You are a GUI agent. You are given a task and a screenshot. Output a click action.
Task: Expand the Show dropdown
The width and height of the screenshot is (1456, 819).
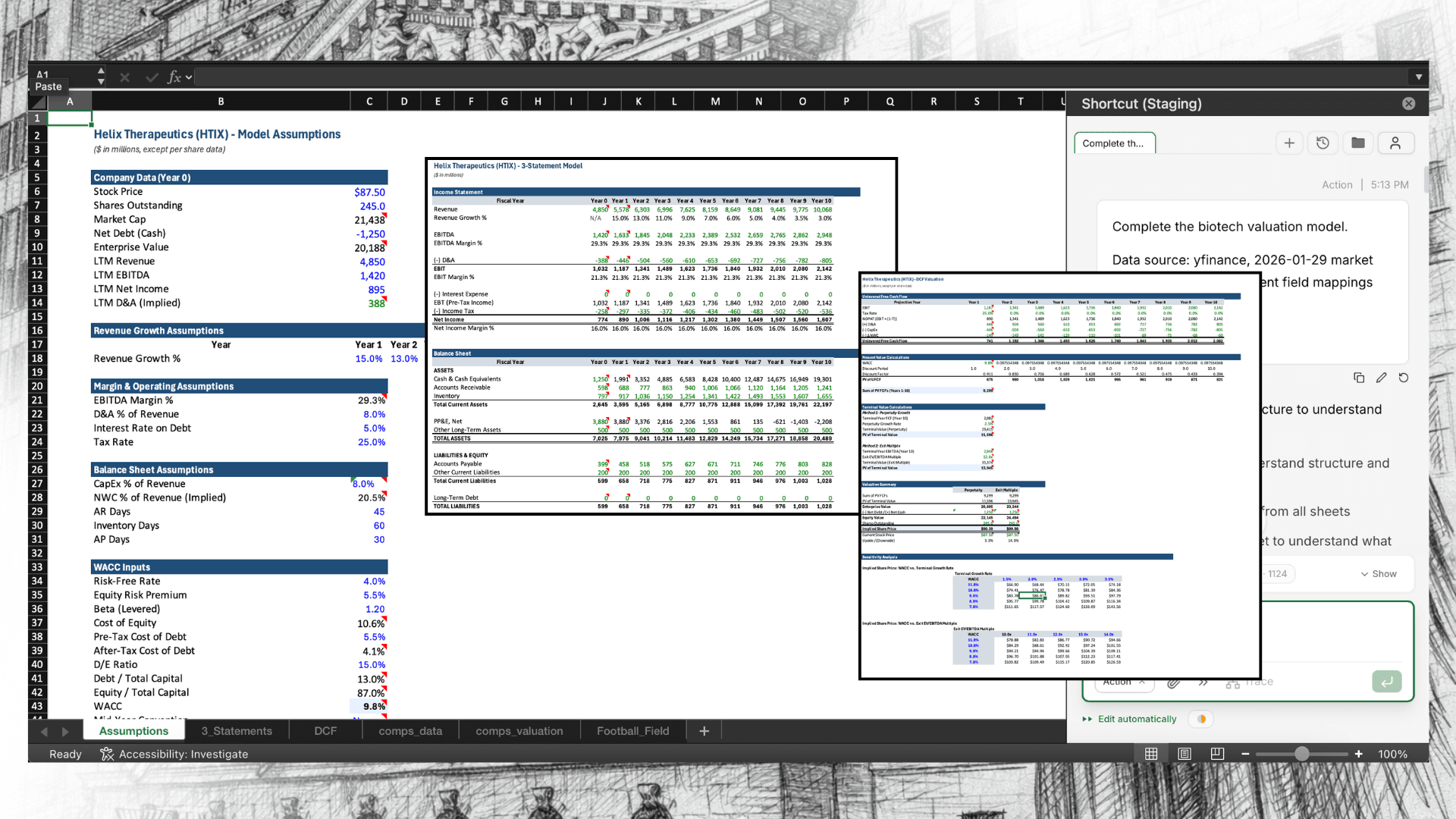click(1378, 574)
